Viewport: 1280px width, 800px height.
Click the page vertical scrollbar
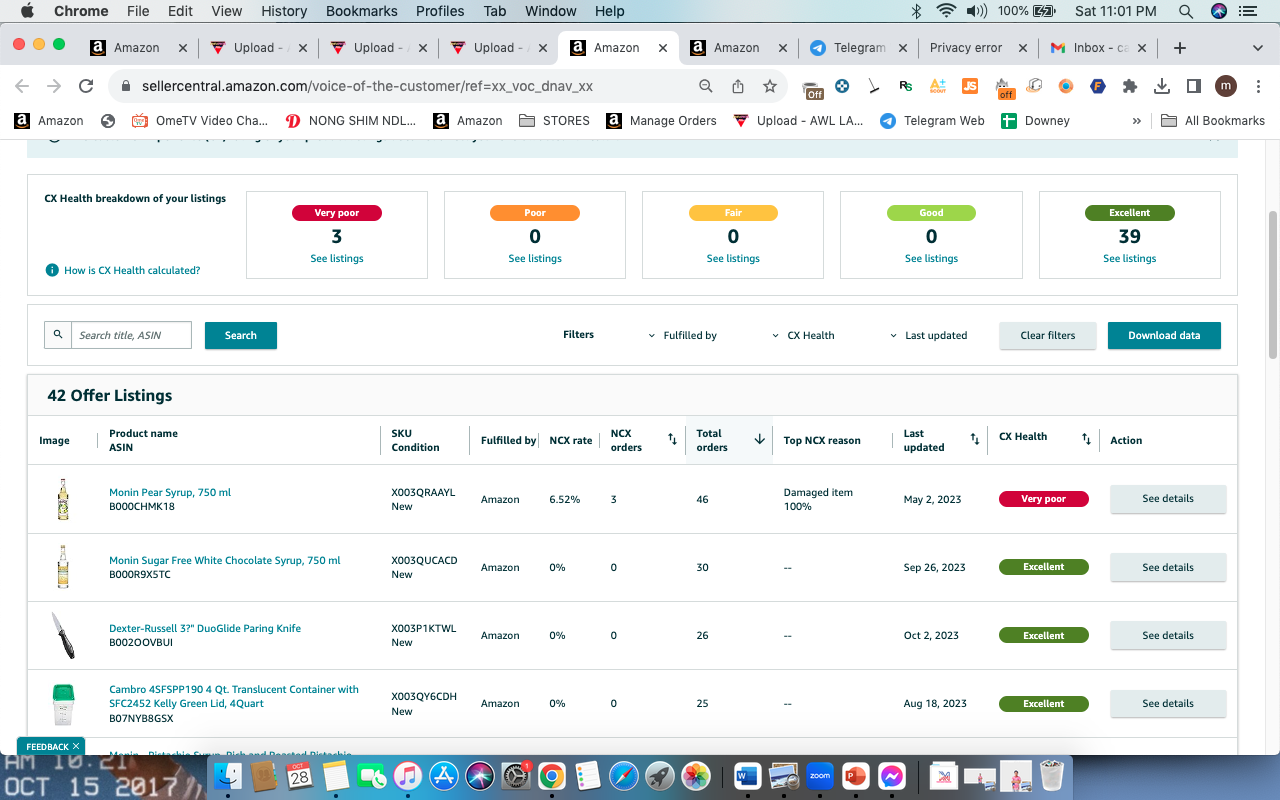(1273, 285)
